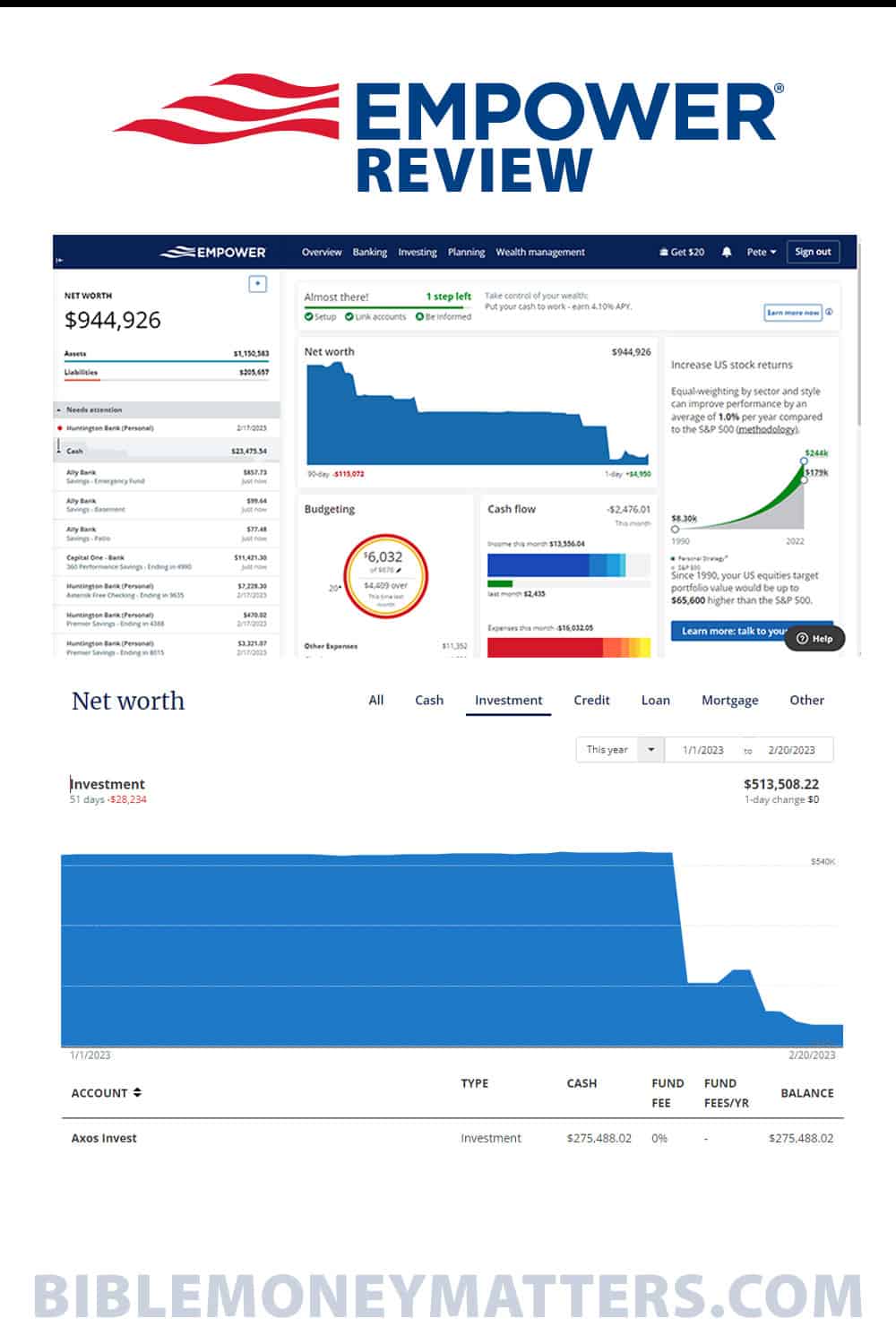Click the Type column header
Image resolution: width=896 pixels, height=1344 pixels.
[475, 1083]
